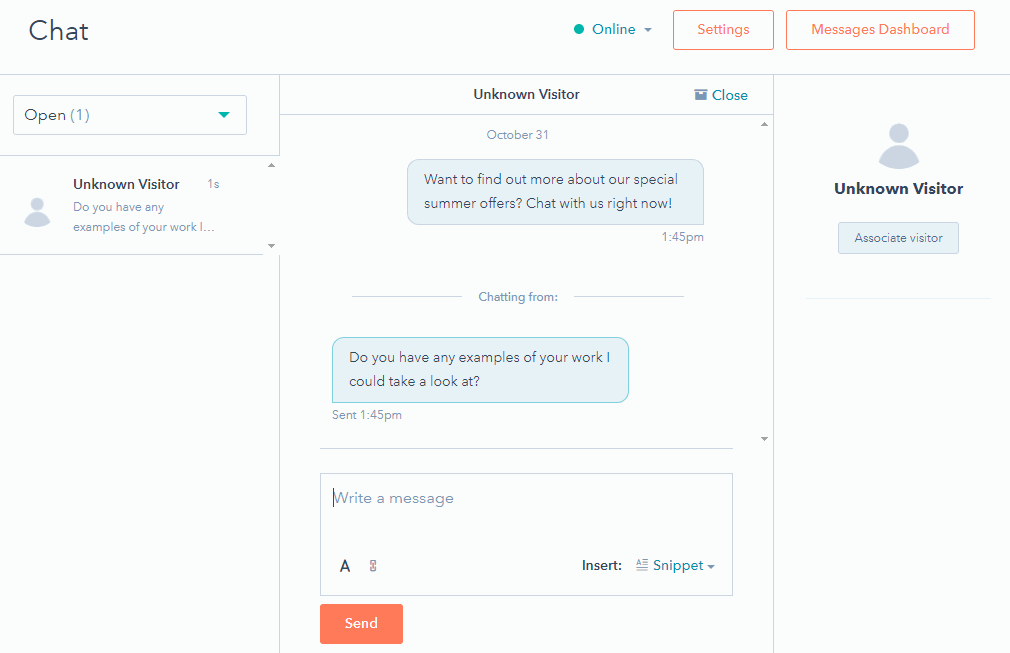1010x653 pixels.
Task: Open the Messages Dashboard
Action: click(880, 30)
